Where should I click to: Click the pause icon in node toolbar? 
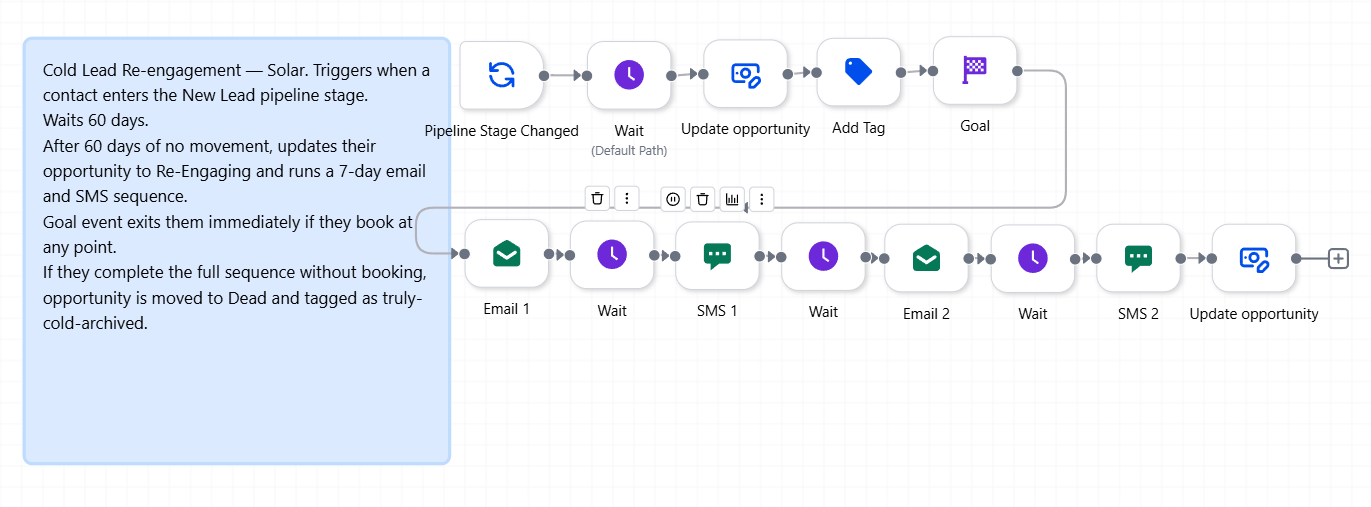[673, 199]
